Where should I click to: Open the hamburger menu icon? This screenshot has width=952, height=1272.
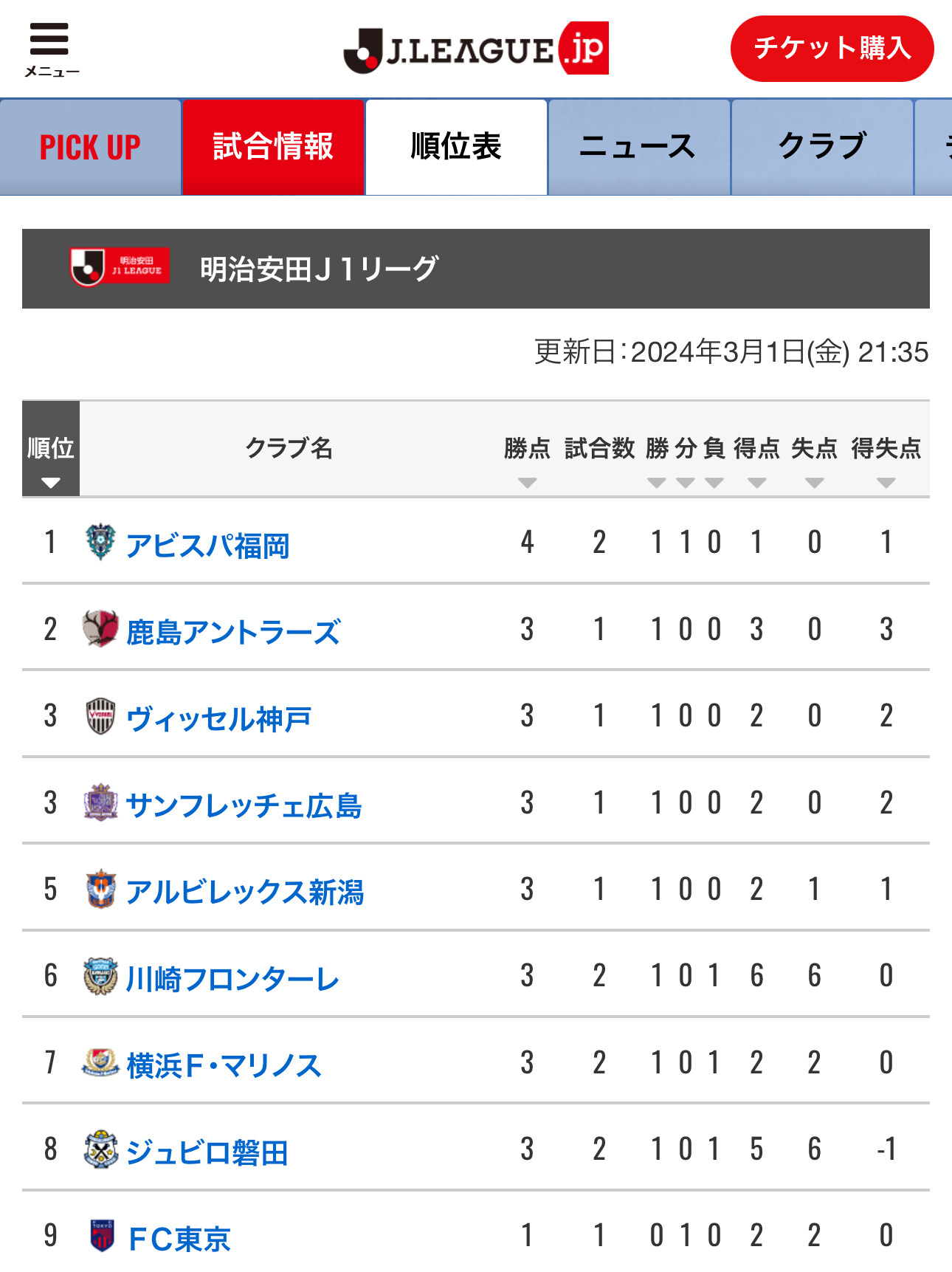(x=49, y=39)
